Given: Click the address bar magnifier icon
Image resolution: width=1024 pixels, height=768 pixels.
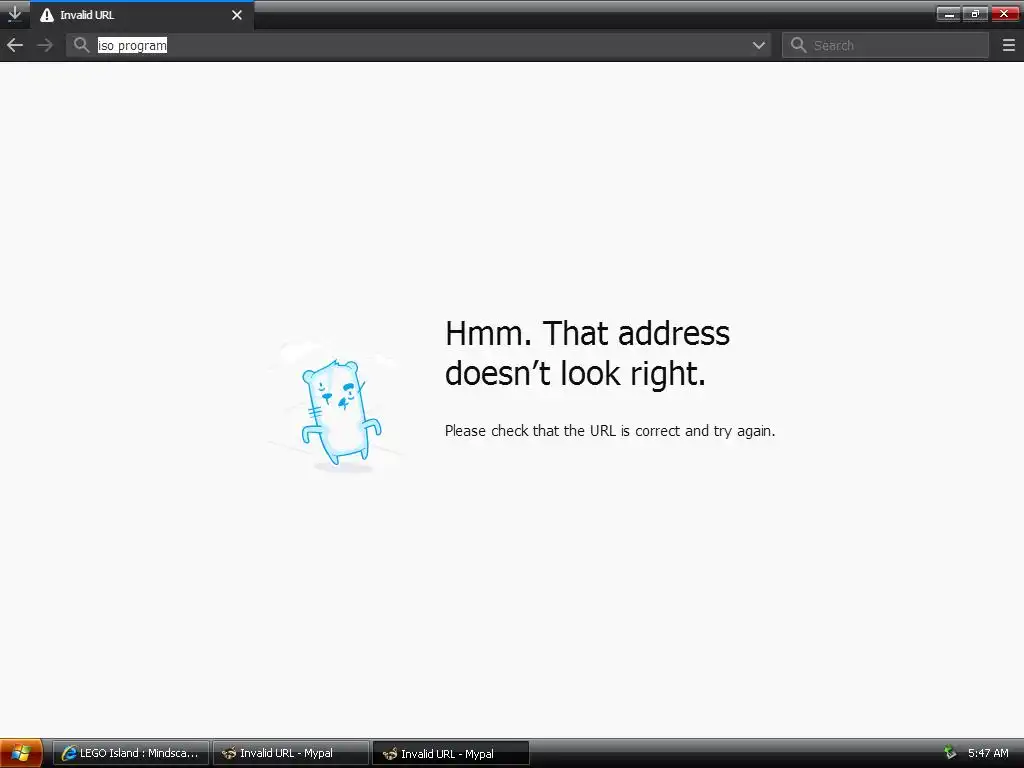Looking at the screenshot, I should click(81, 45).
